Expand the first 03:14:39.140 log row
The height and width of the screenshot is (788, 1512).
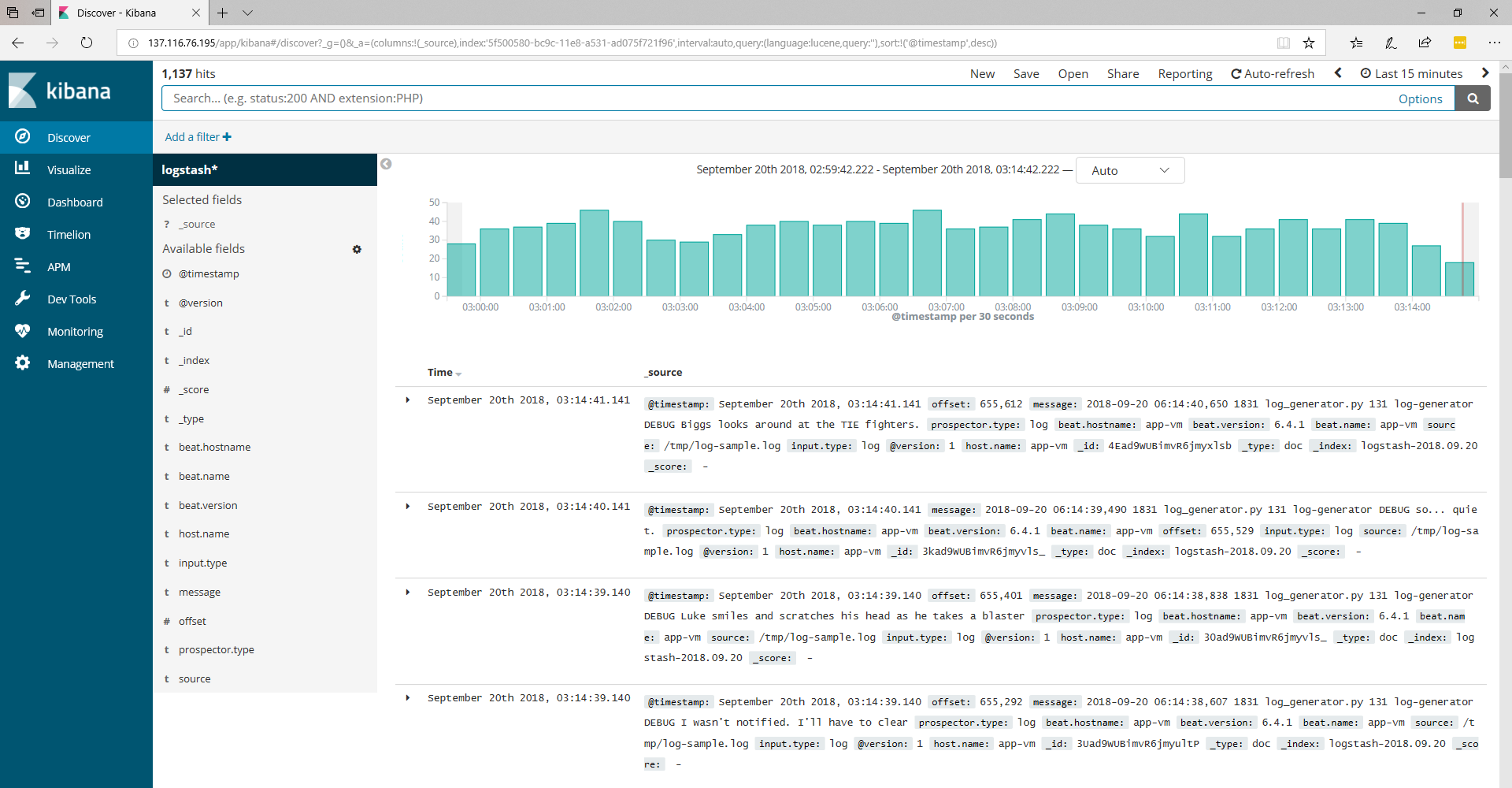(408, 593)
